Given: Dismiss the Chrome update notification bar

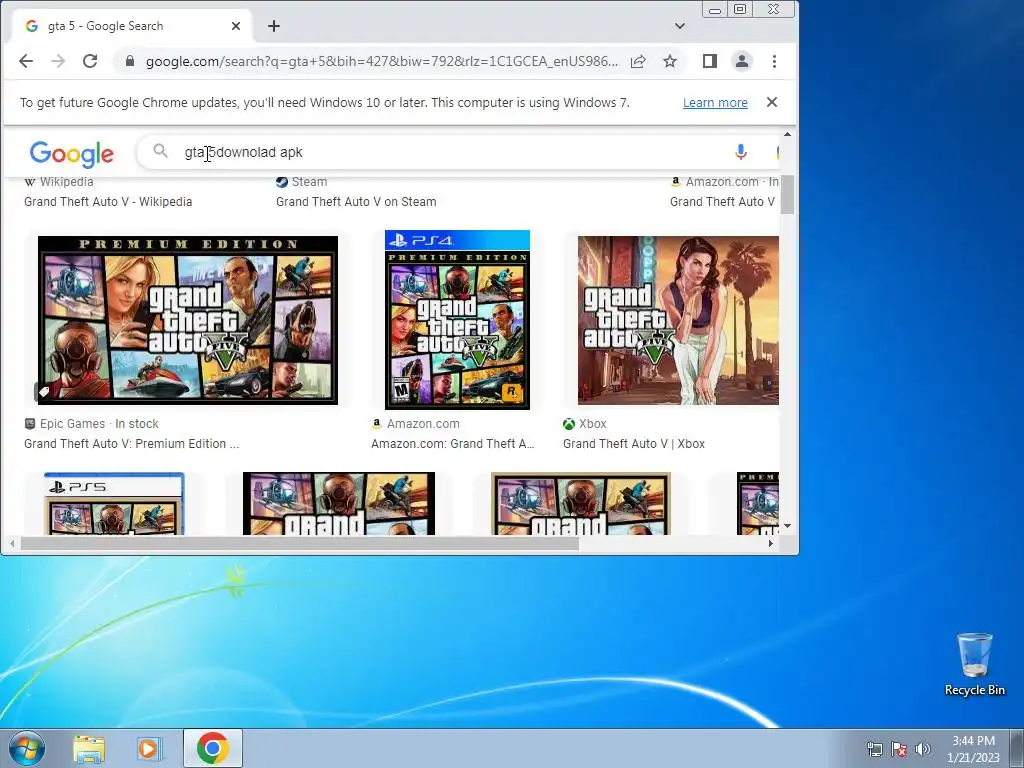Looking at the screenshot, I should [x=772, y=103].
